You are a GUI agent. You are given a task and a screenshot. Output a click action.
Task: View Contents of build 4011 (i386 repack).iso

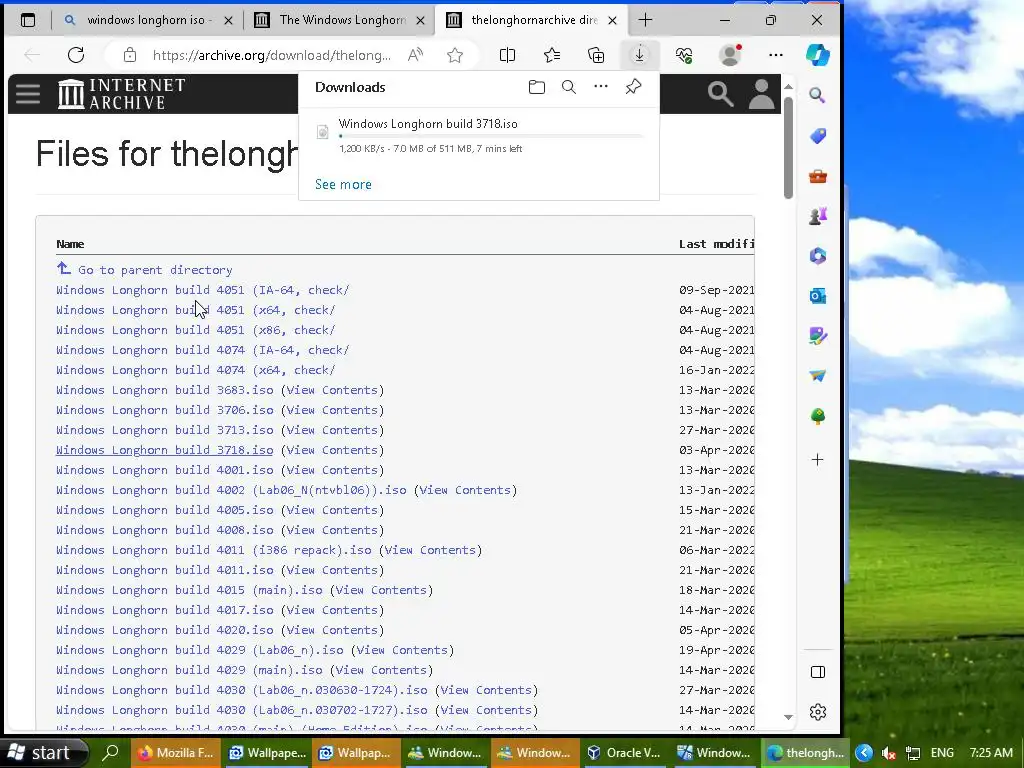(x=430, y=550)
